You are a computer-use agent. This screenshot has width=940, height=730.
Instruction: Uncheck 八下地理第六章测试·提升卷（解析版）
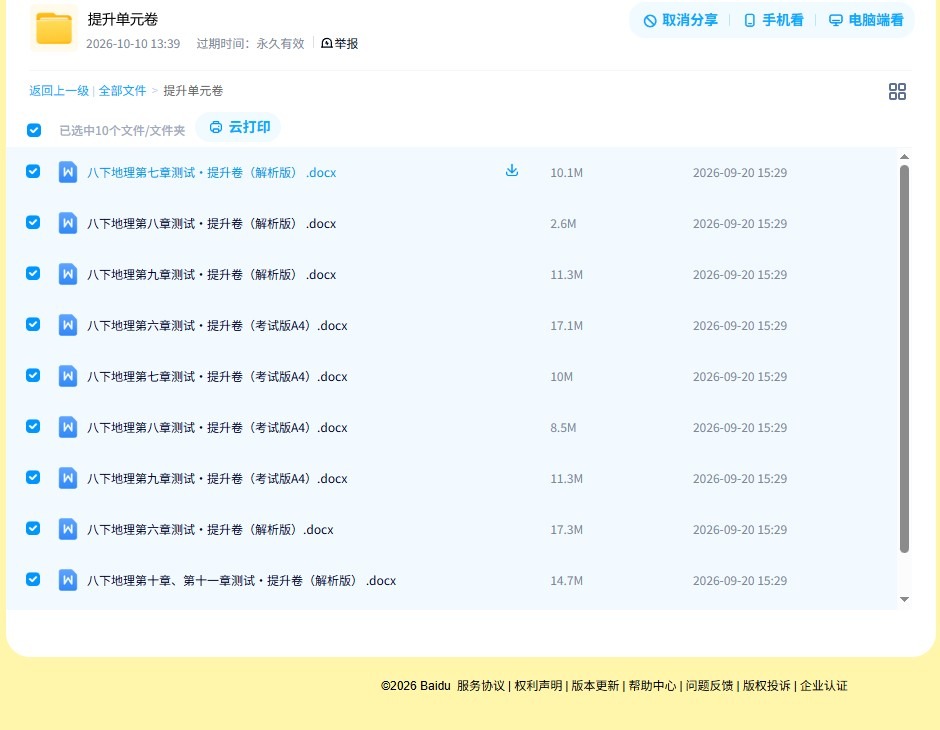point(33,528)
